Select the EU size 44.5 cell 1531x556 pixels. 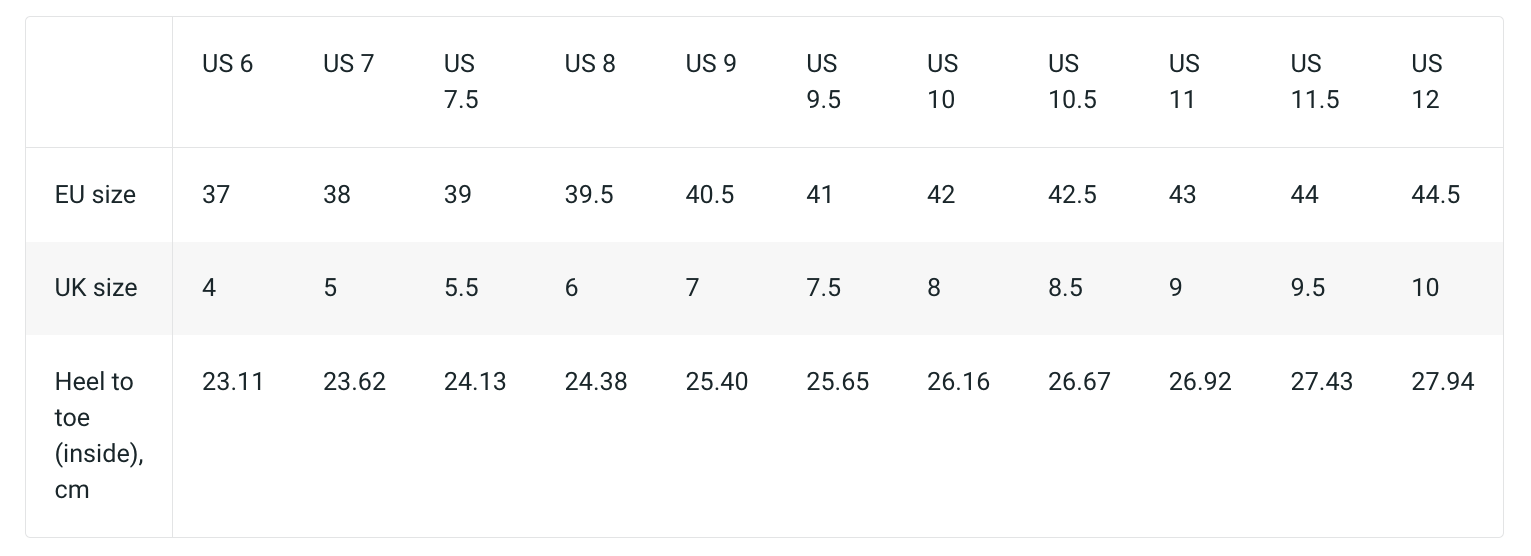1435,195
